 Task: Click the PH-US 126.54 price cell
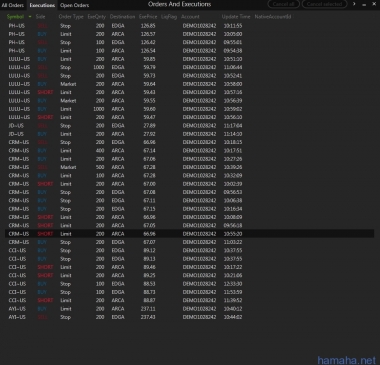148,51
